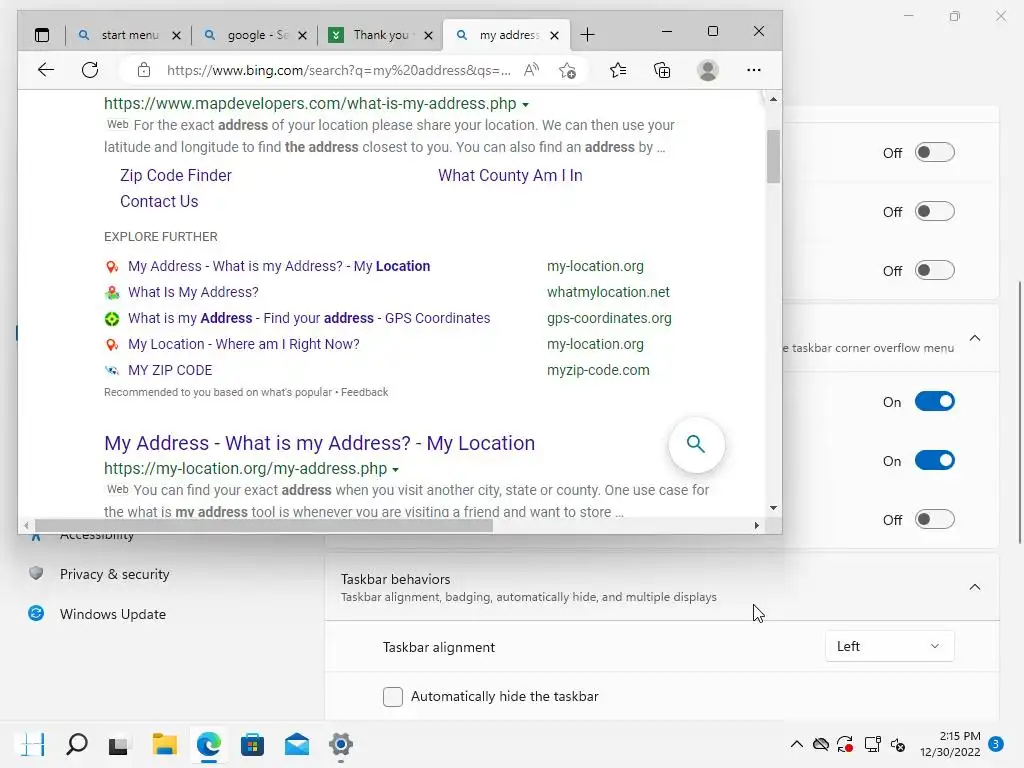Viewport: 1024px width, 768px height.
Task: Open Task View on taskbar
Action: tap(119, 744)
